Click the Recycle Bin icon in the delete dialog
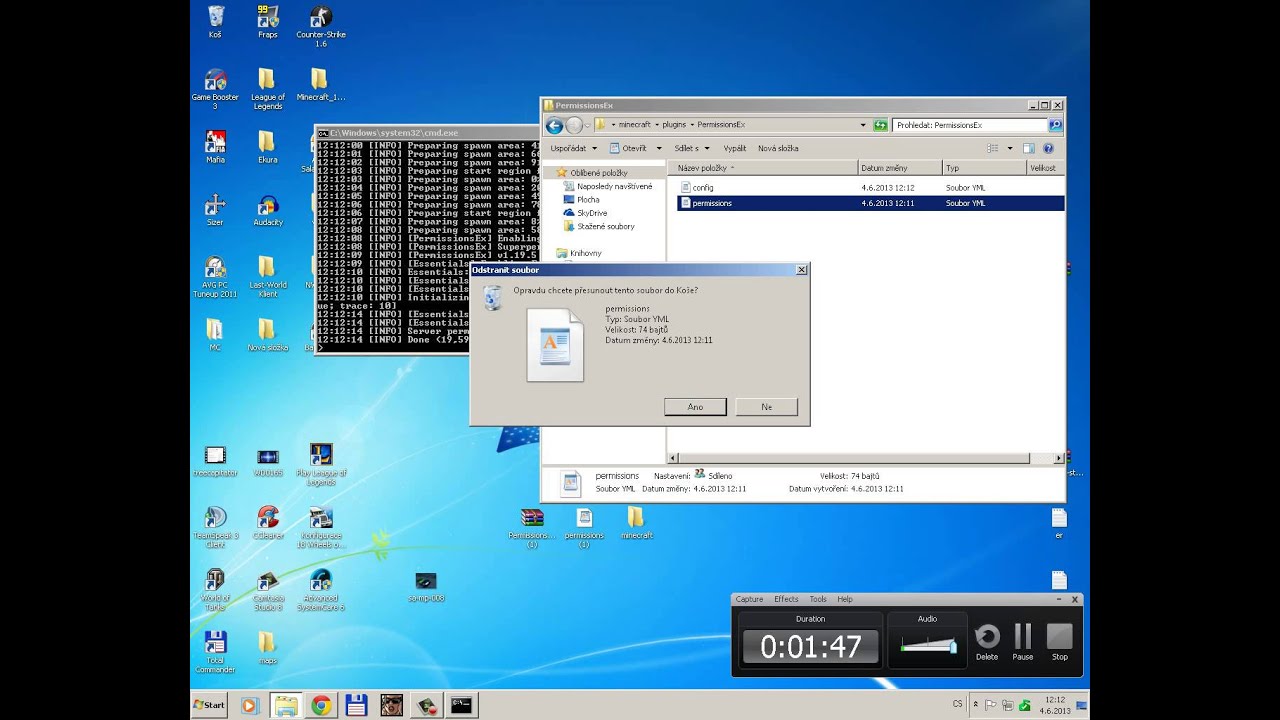Viewport: 1280px width, 720px height. pos(492,298)
